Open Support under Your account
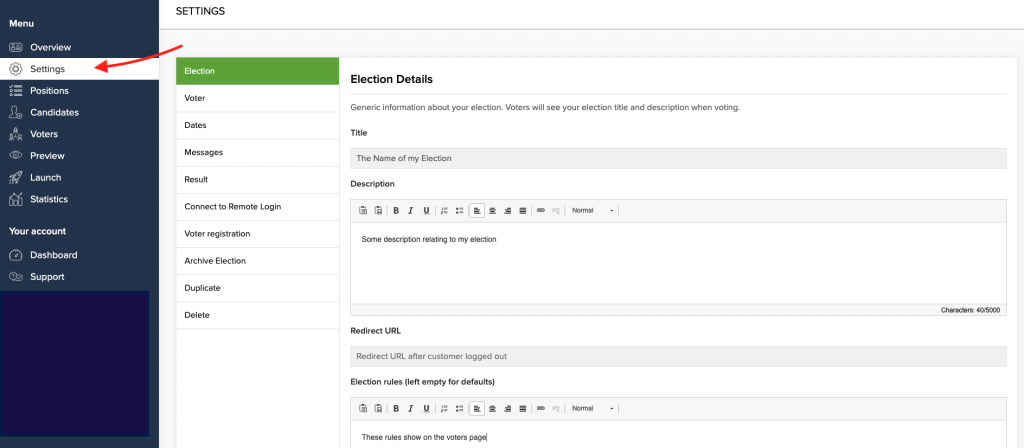The width and height of the screenshot is (1024, 448). [47, 277]
